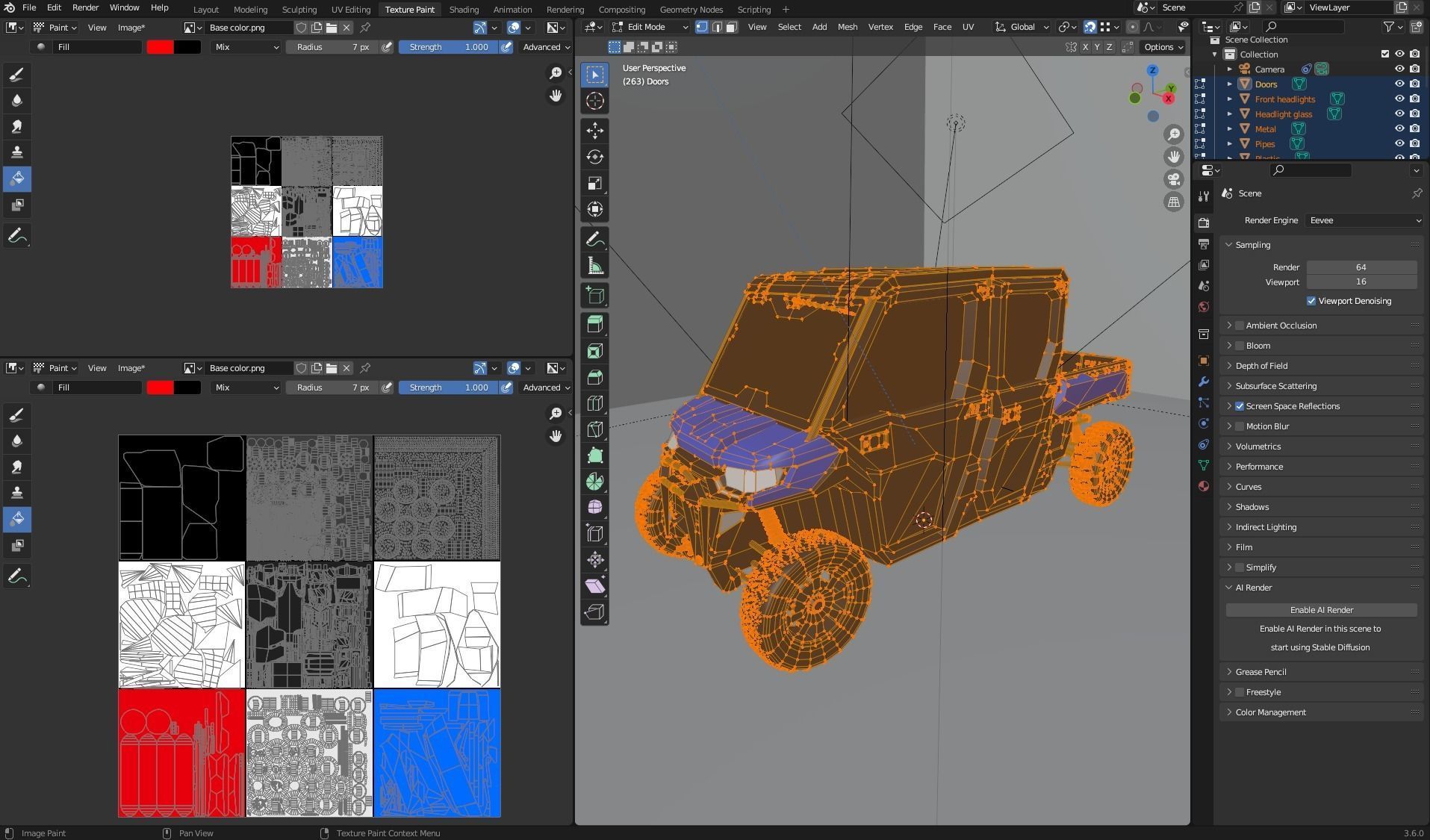Screen dimensions: 1430x840
Task: Click the Render samples field showing 64
Action: [1361, 267]
